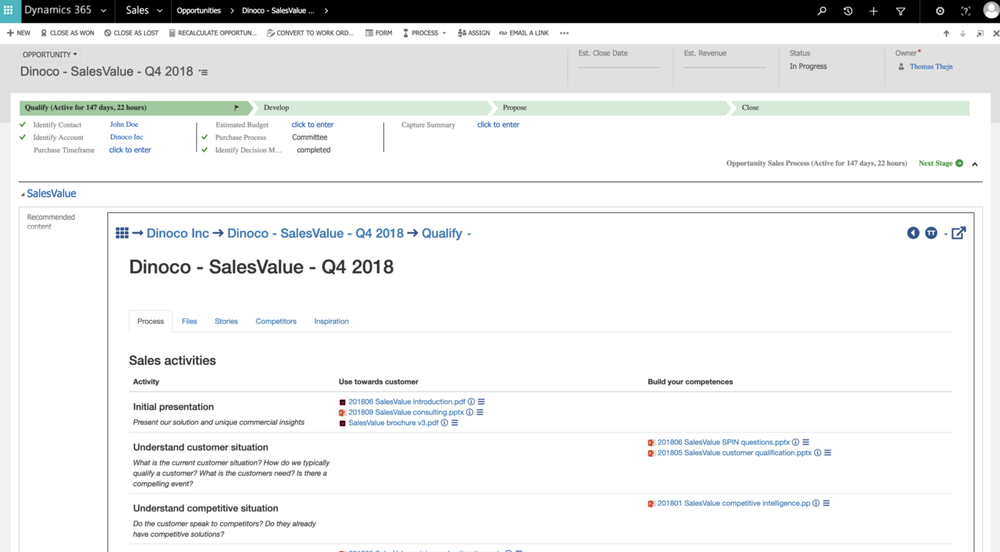Image resolution: width=1000 pixels, height=552 pixels.
Task: Click New in the command bar
Action: [18, 33]
